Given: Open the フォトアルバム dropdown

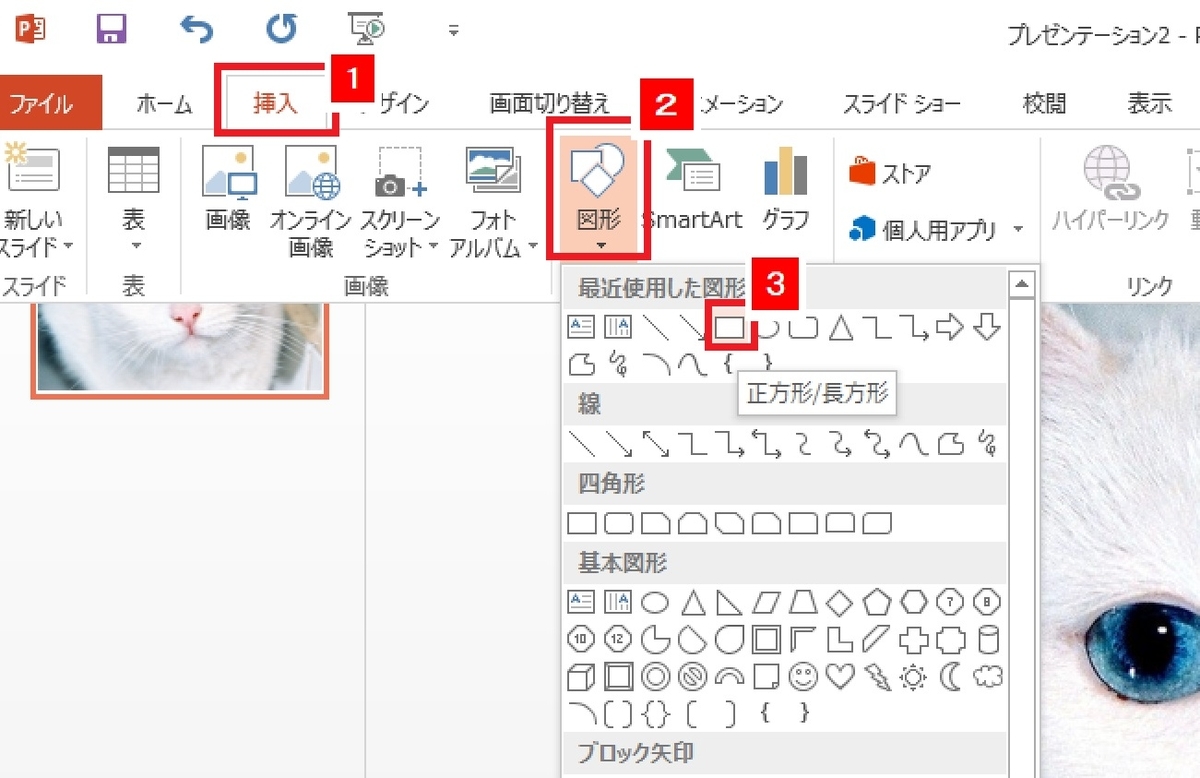Looking at the screenshot, I should [493, 200].
